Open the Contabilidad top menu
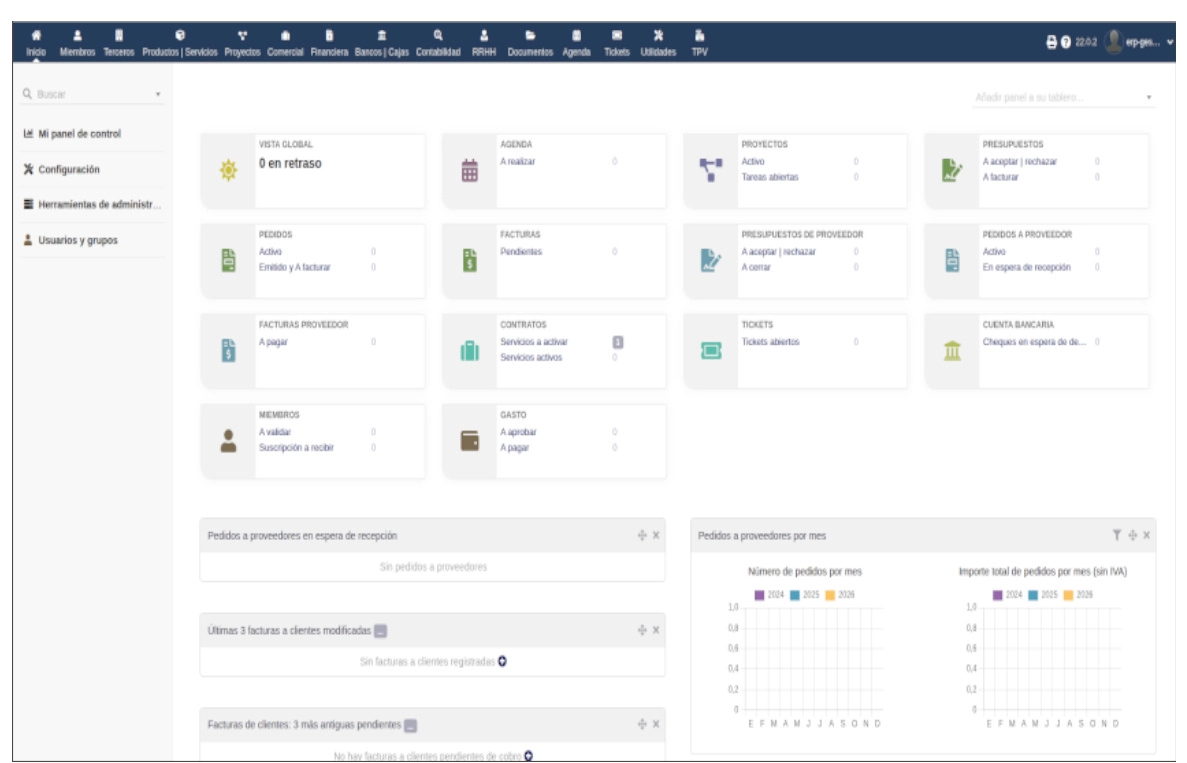Viewport: 1187px width, 763px height. [x=438, y=43]
